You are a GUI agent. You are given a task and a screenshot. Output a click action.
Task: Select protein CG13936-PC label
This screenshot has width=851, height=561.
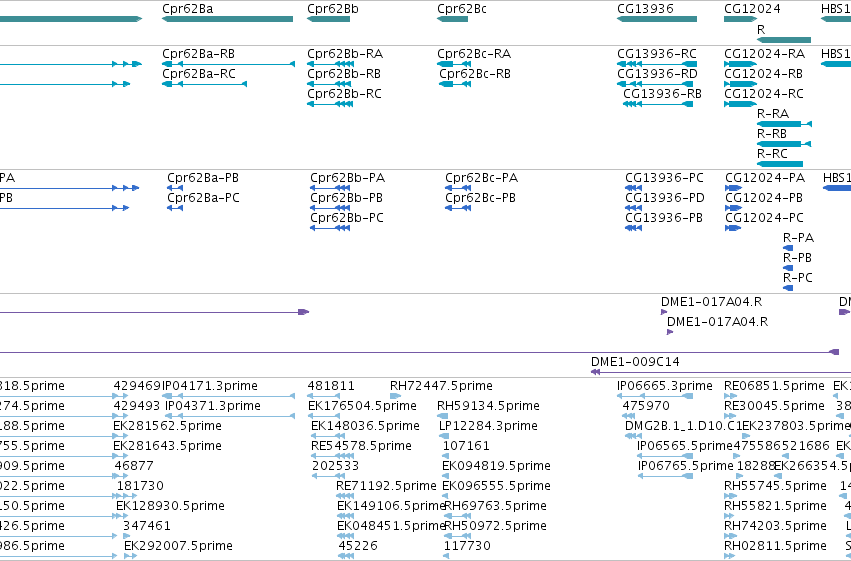pyautogui.click(x=664, y=178)
